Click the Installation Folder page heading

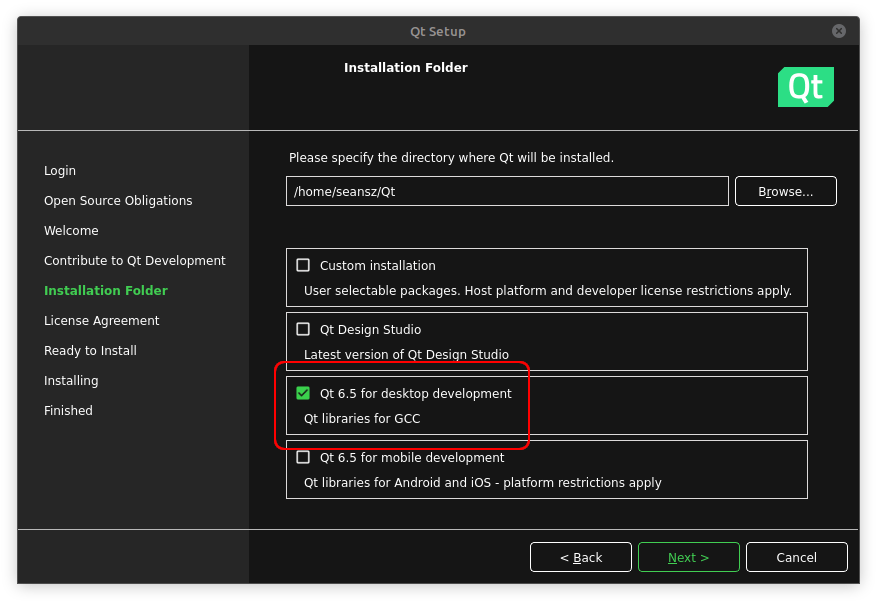point(406,68)
